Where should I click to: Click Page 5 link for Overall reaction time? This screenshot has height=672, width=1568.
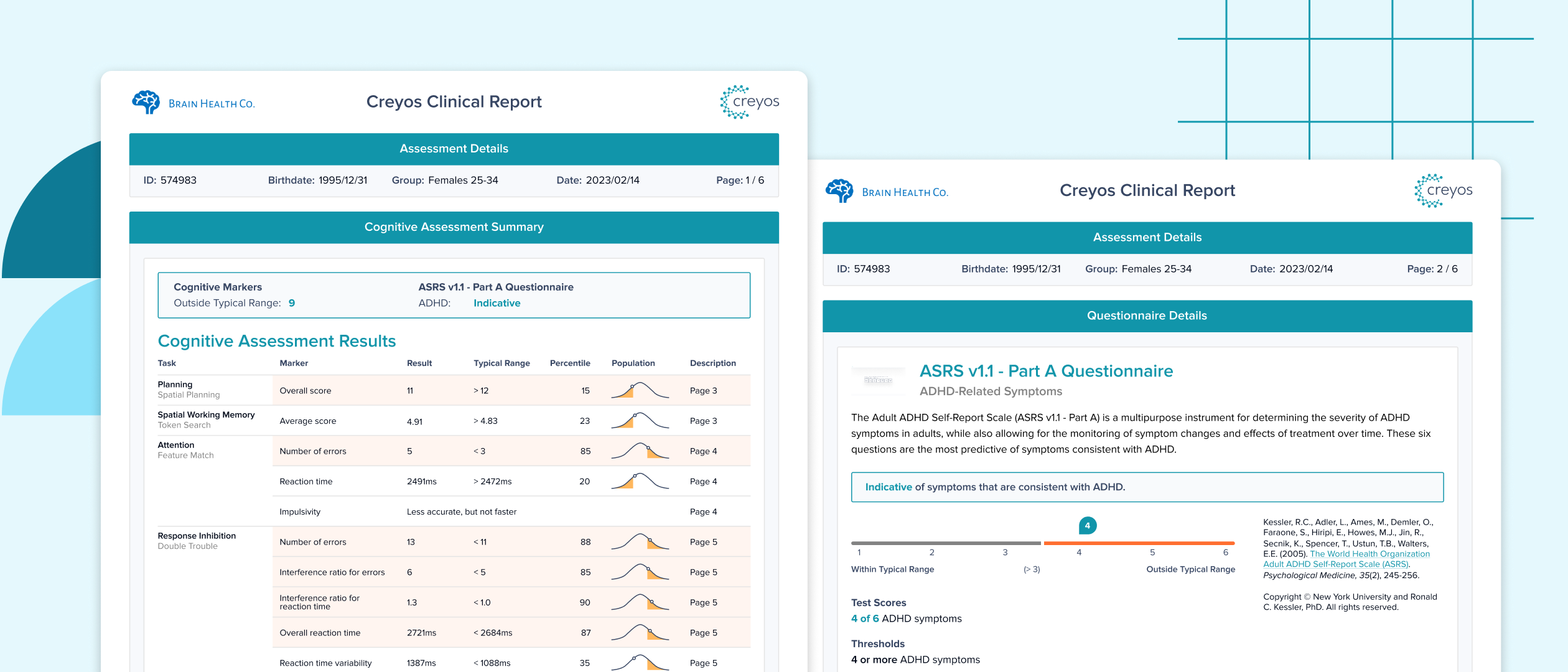click(x=703, y=633)
